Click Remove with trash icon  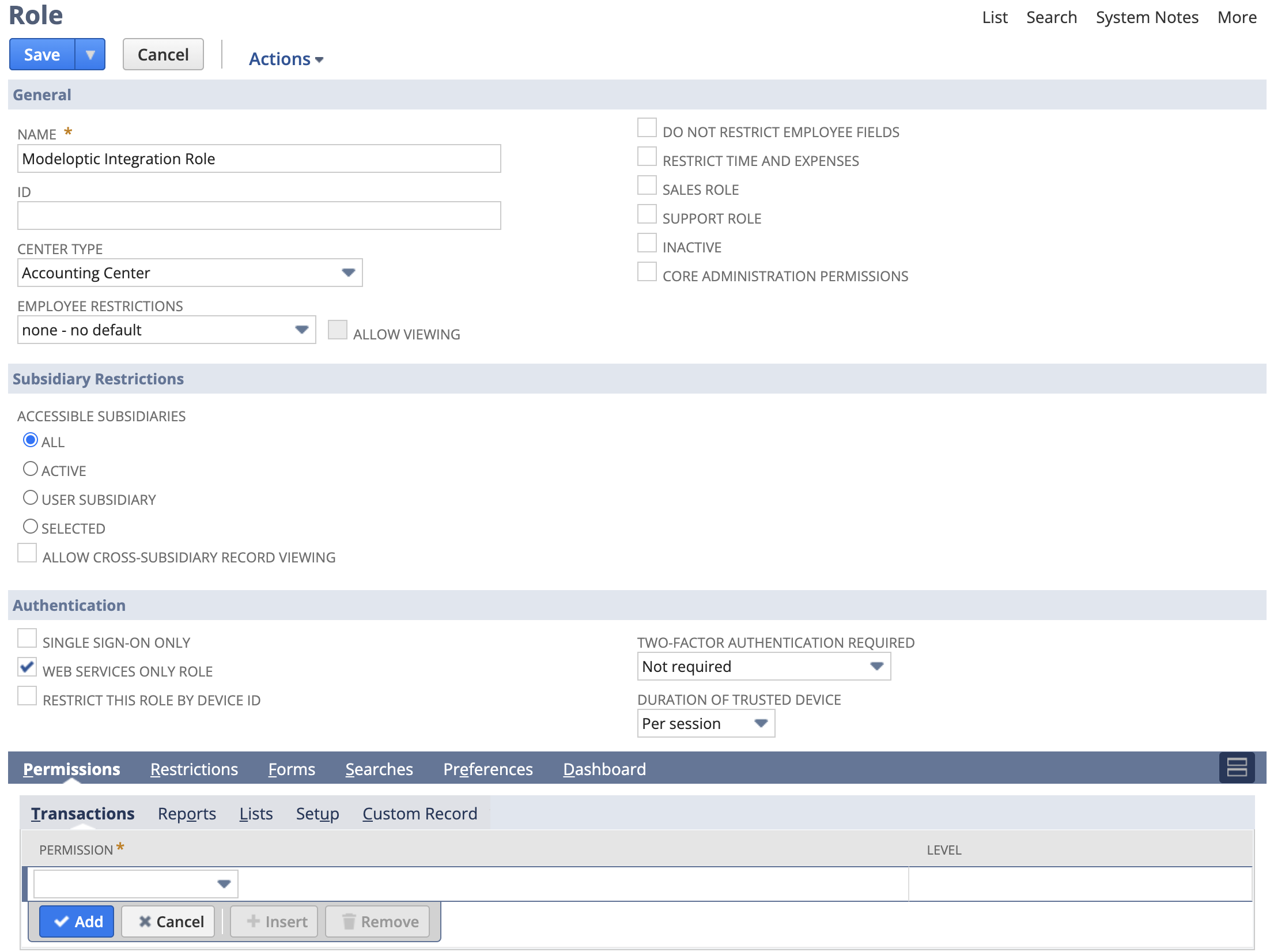[x=379, y=921]
